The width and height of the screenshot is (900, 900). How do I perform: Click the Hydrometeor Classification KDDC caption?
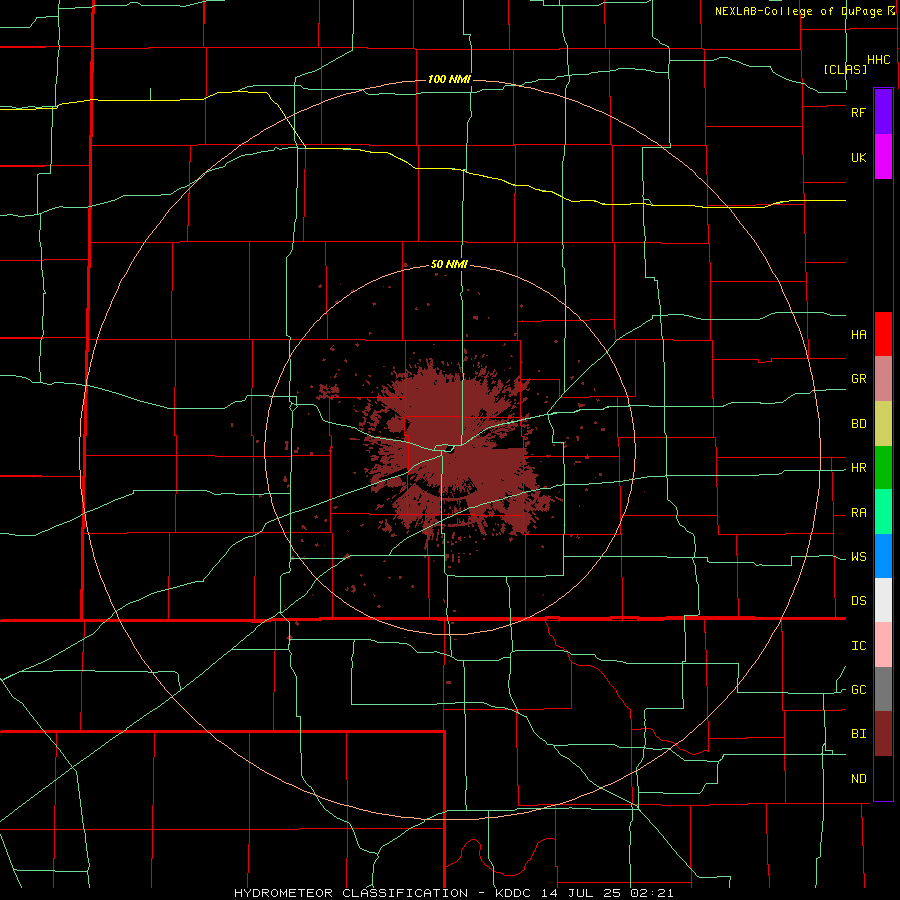(x=453, y=893)
